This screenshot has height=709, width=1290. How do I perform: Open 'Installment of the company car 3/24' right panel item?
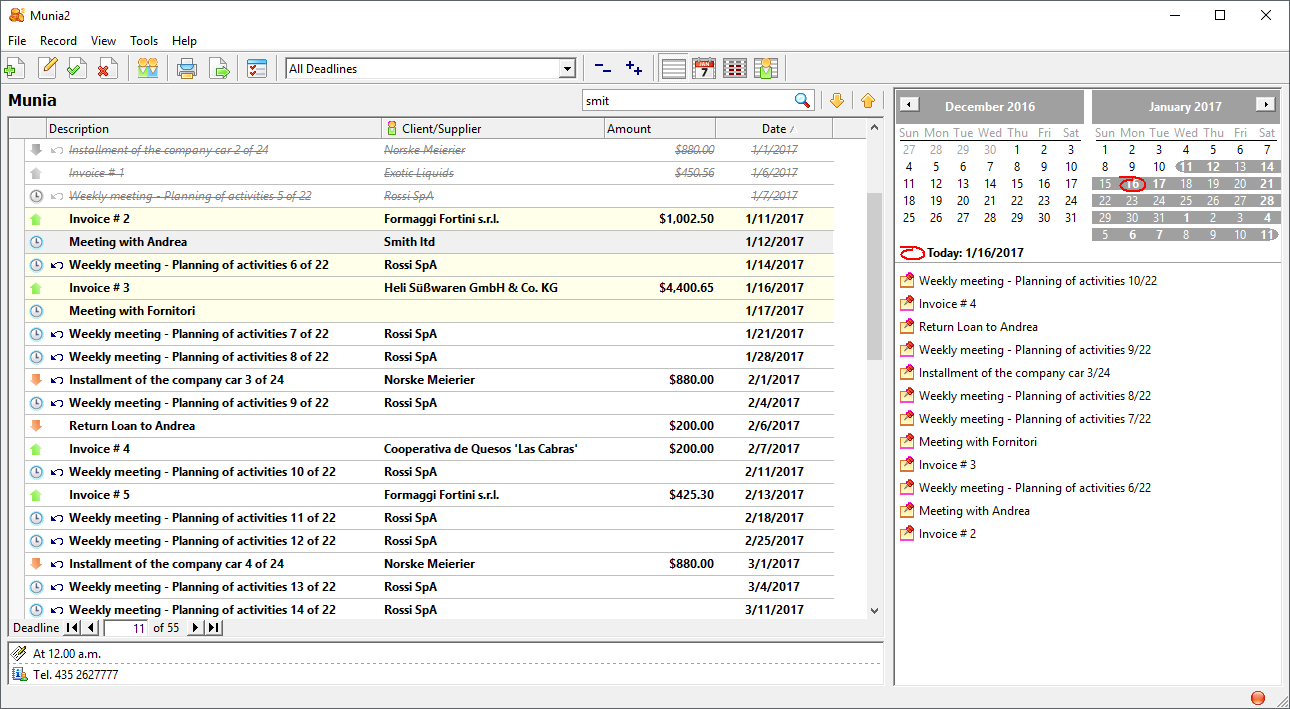click(1014, 373)
